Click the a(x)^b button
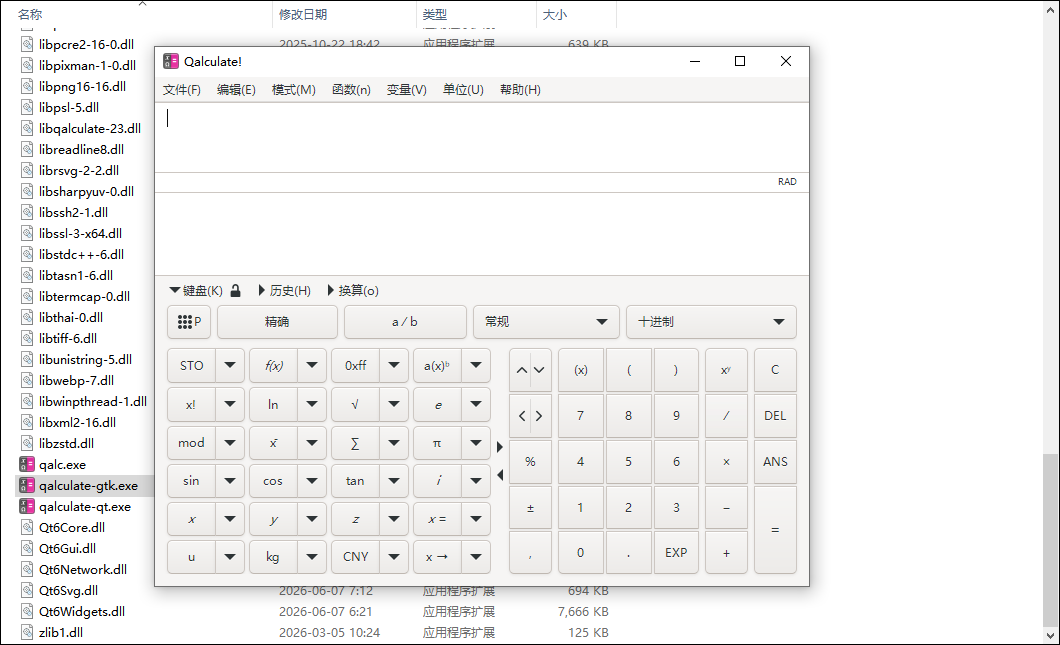This screenshot has height=645, width=1060. 437,366
